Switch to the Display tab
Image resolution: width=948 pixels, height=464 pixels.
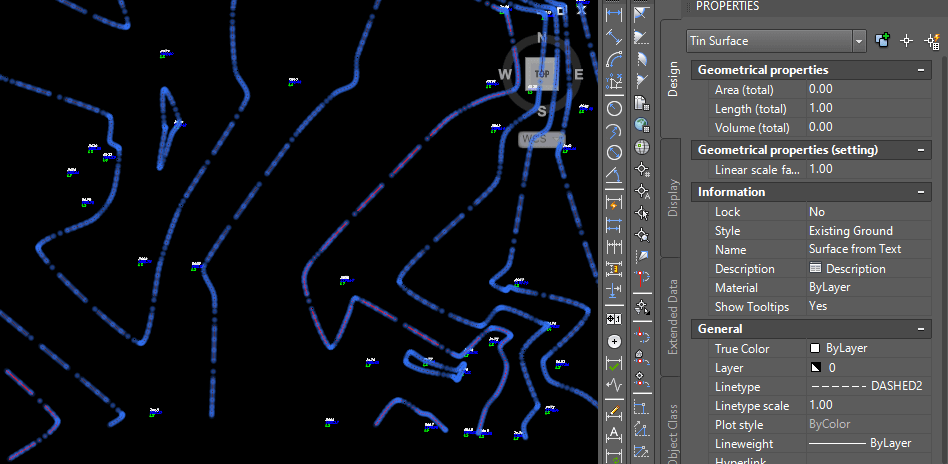tap(672, 198)
